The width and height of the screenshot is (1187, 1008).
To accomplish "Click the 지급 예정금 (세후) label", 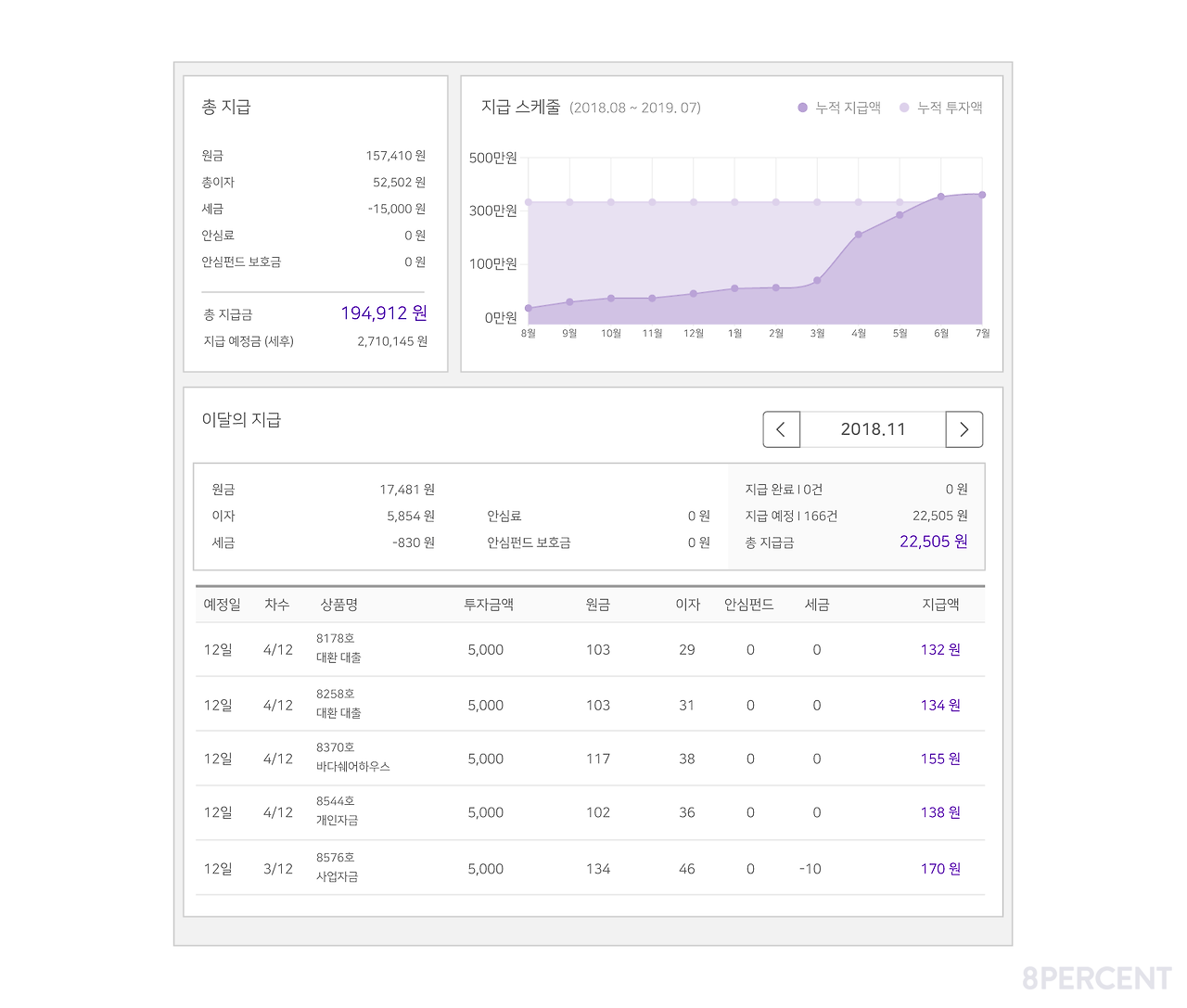I will point(249,341).
